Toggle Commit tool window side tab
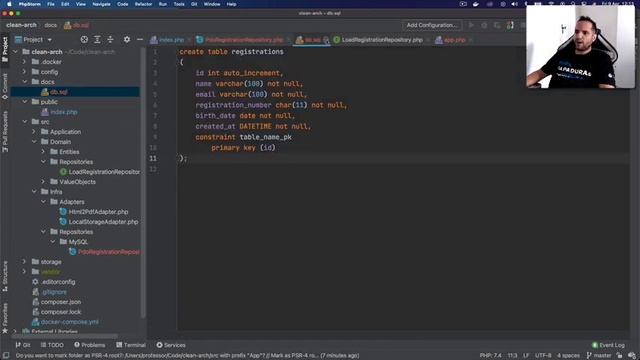Viewport: 640px width, 360px height. tap(5, 87)
